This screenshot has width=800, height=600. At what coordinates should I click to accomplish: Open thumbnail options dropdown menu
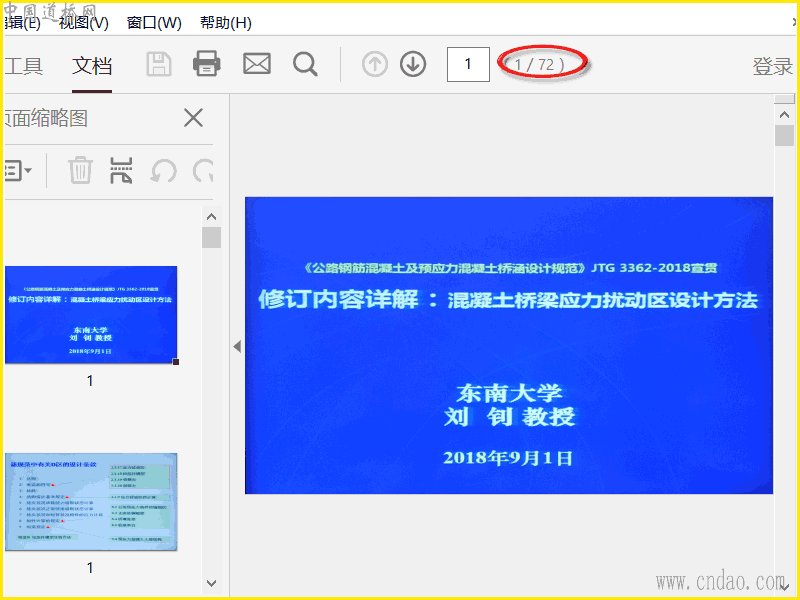point(18,170)
